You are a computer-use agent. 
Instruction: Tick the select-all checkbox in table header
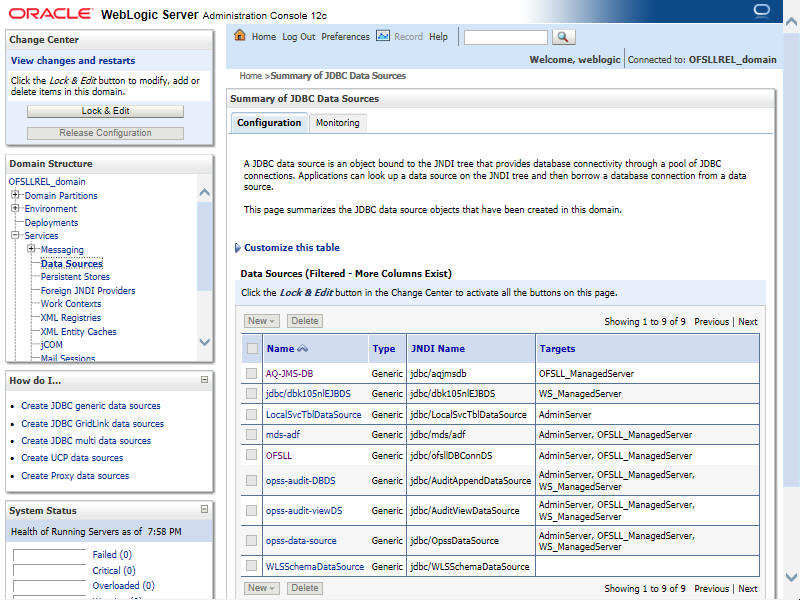point(252,348)
